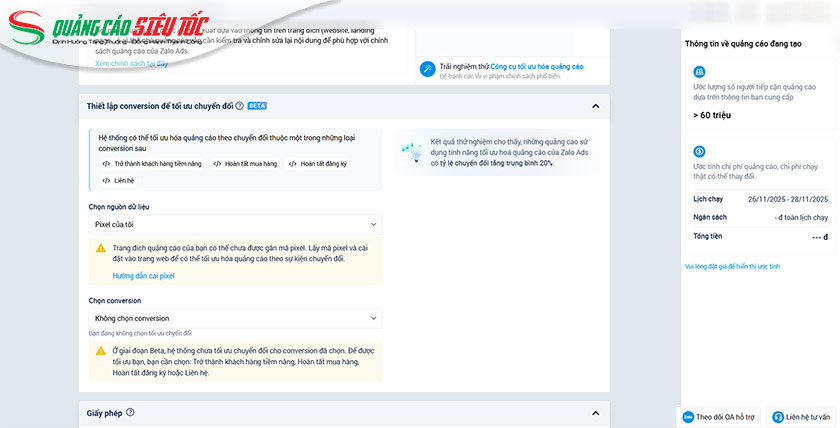Click the BETA badge in the section header

(256, 105)
